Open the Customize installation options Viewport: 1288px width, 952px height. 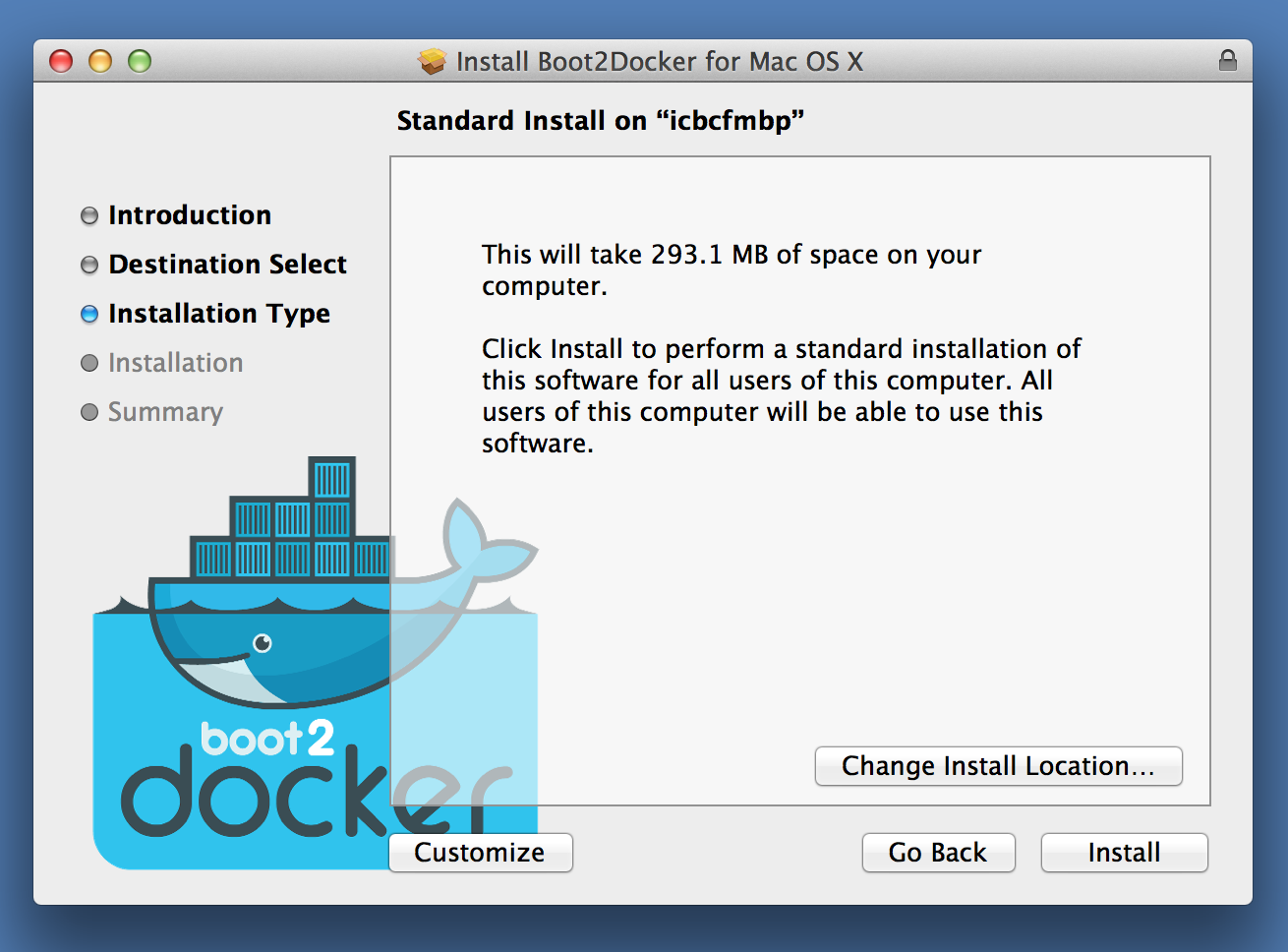point(480,853)
